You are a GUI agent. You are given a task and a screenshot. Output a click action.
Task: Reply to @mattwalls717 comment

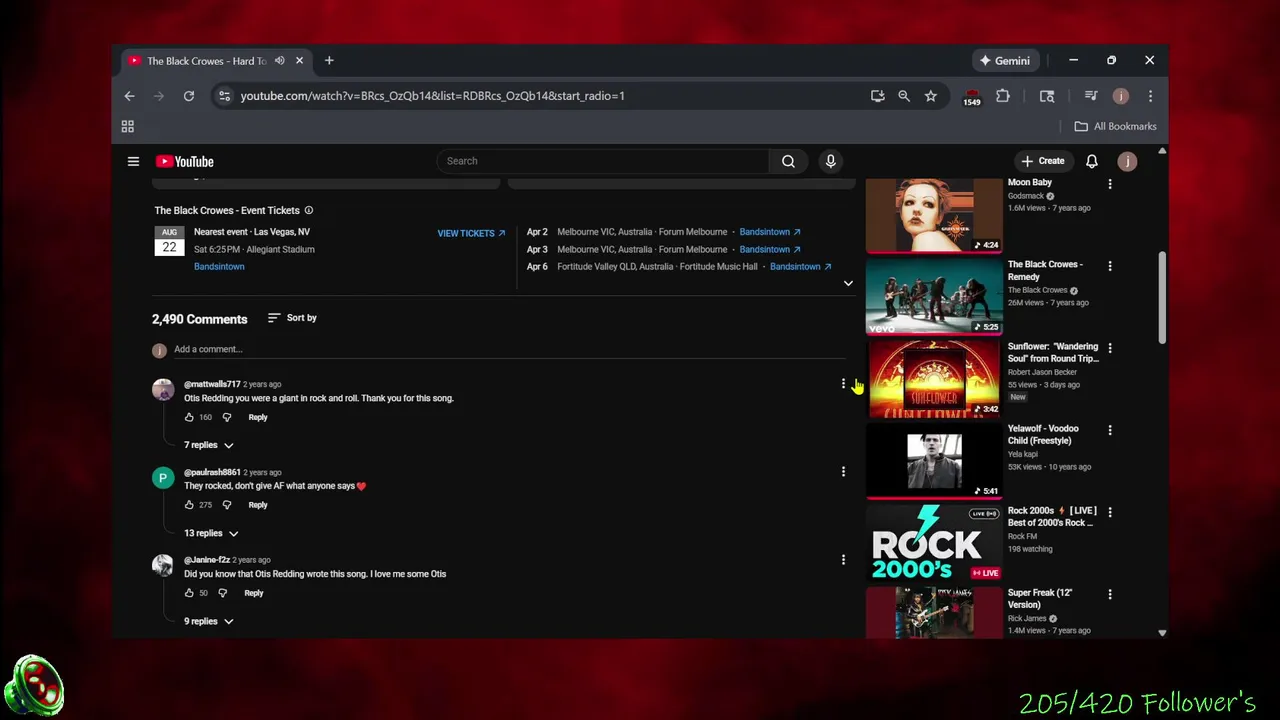tap(258, 417)
